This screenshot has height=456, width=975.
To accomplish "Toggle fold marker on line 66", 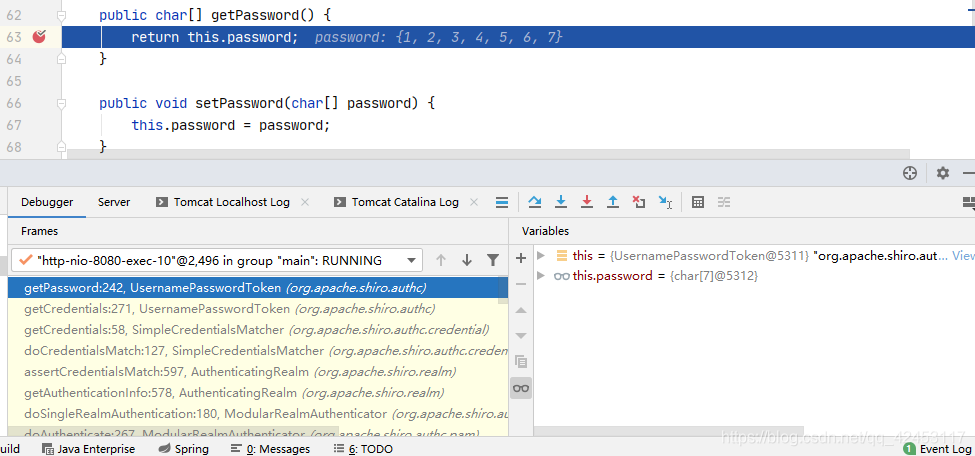I will coord(61,103).
